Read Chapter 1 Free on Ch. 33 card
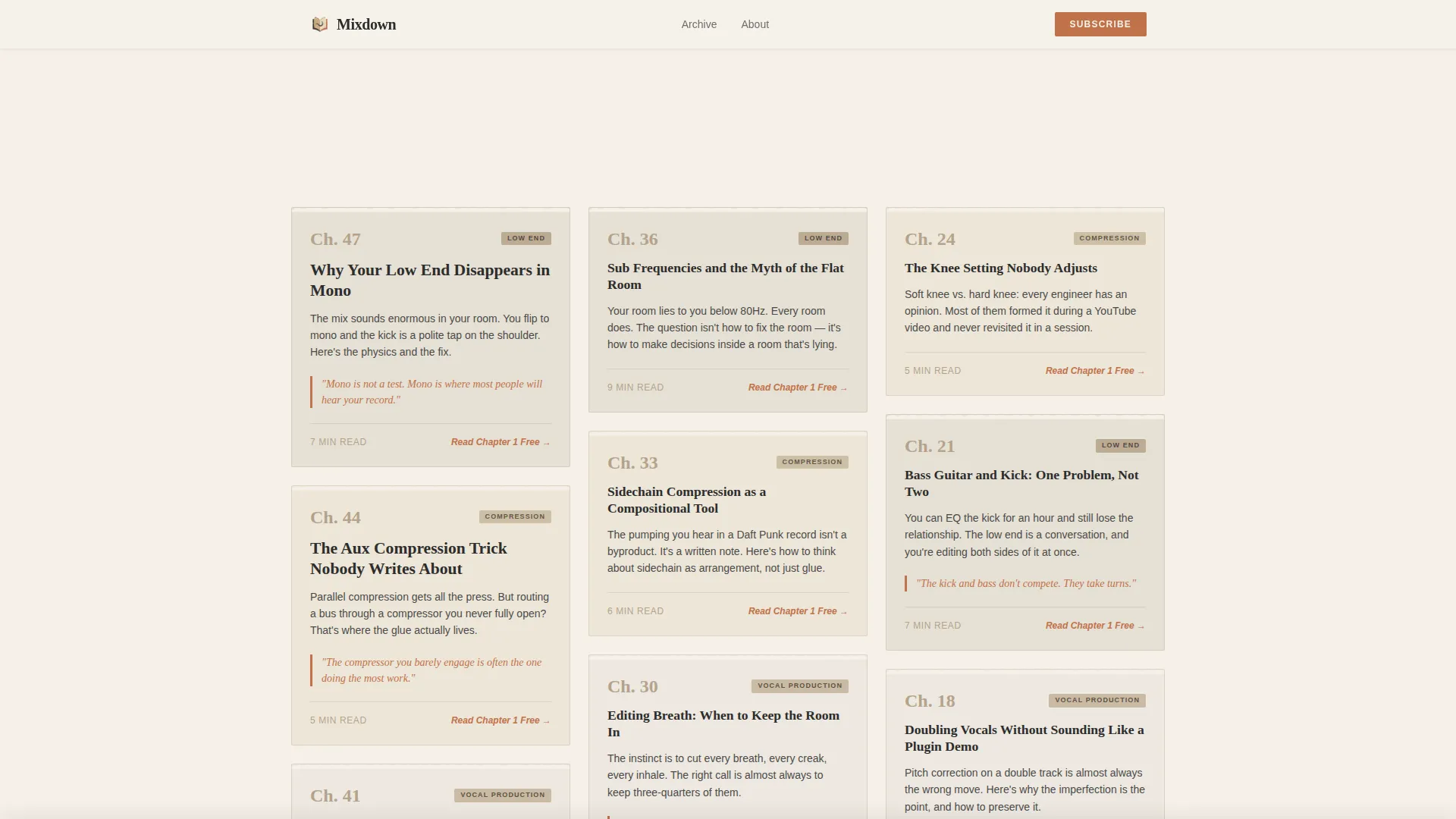This screenshot has height=819, width=1456. [x=798, y=611]
